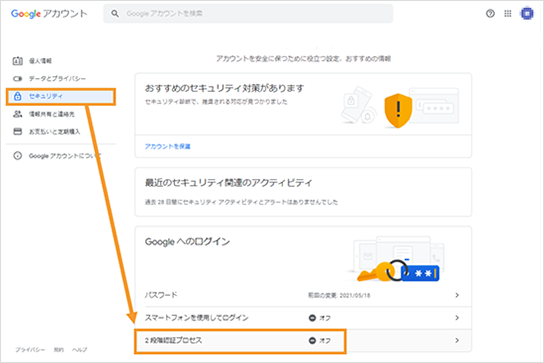Click the key and password illustration

pos(398,271)
